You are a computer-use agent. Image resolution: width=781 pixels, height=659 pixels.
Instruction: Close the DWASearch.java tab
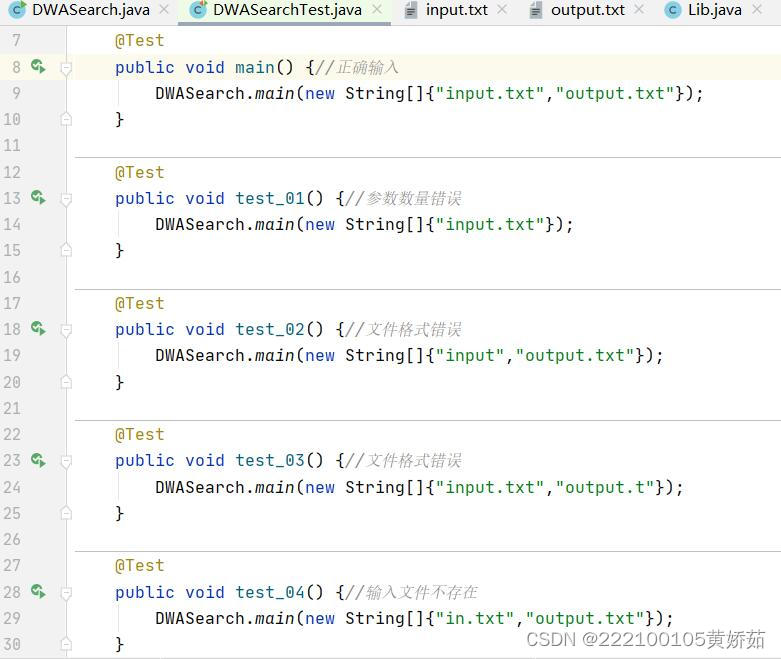(x=164, y=9)
